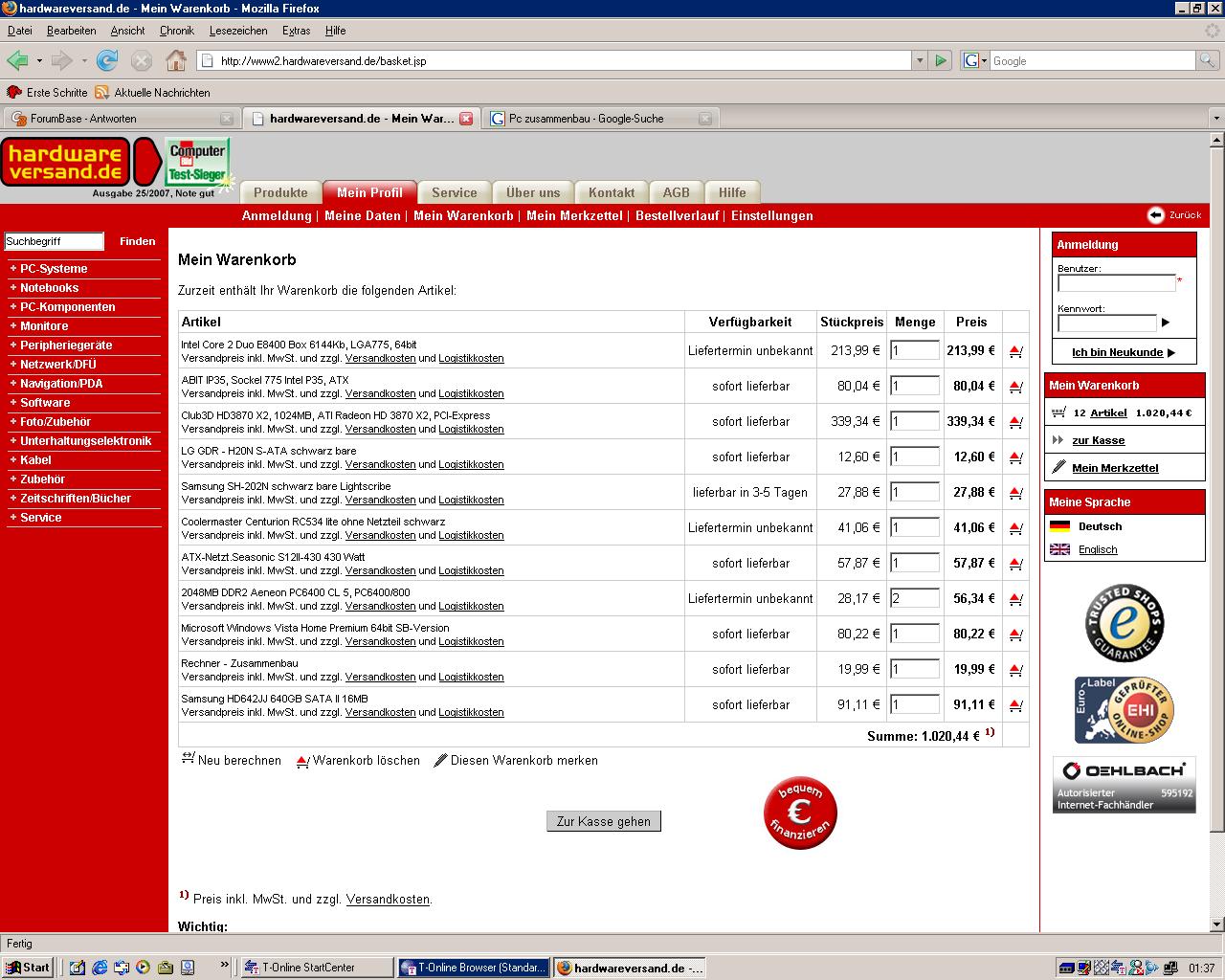Click page vertical scrollbar down arrow

1217,924
